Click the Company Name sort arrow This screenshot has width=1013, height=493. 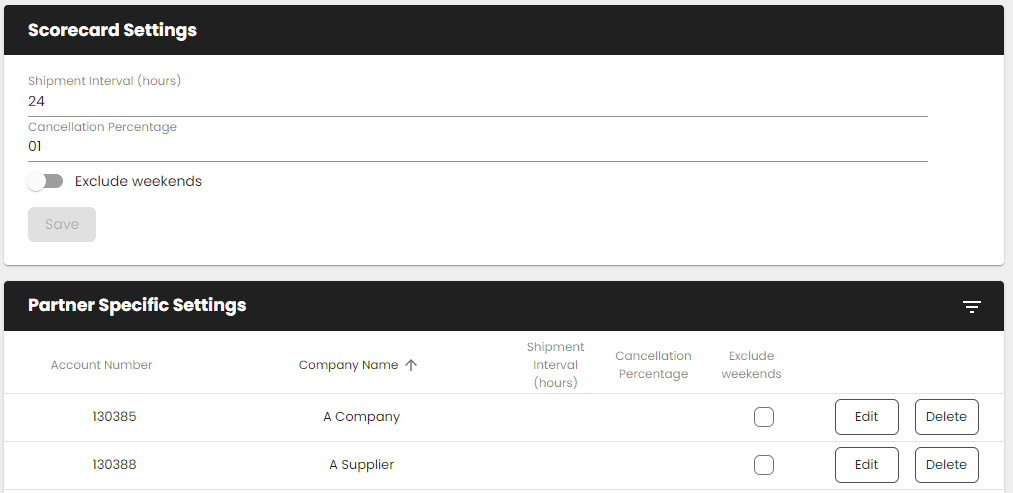click(411, 365)
